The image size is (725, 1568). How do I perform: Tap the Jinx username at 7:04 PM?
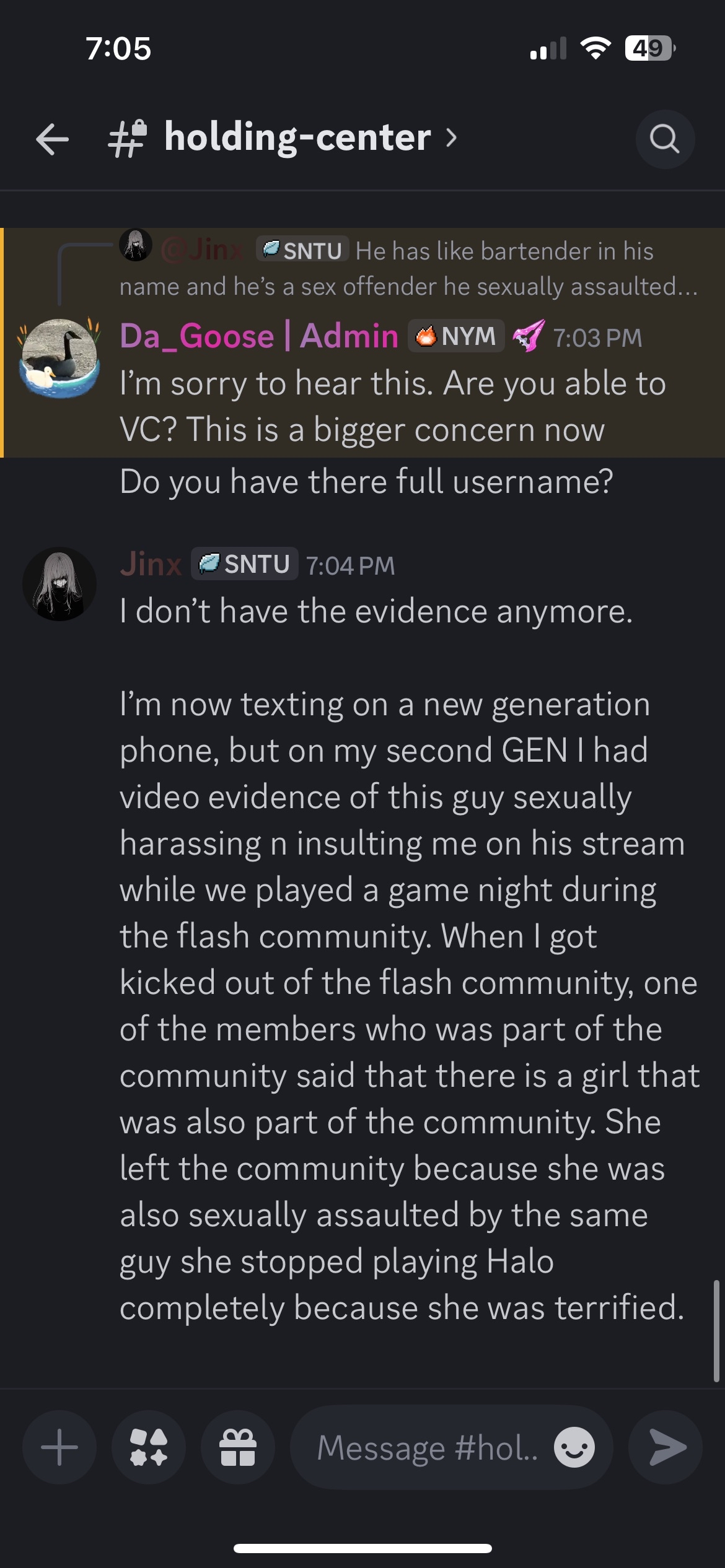[151, 564]
